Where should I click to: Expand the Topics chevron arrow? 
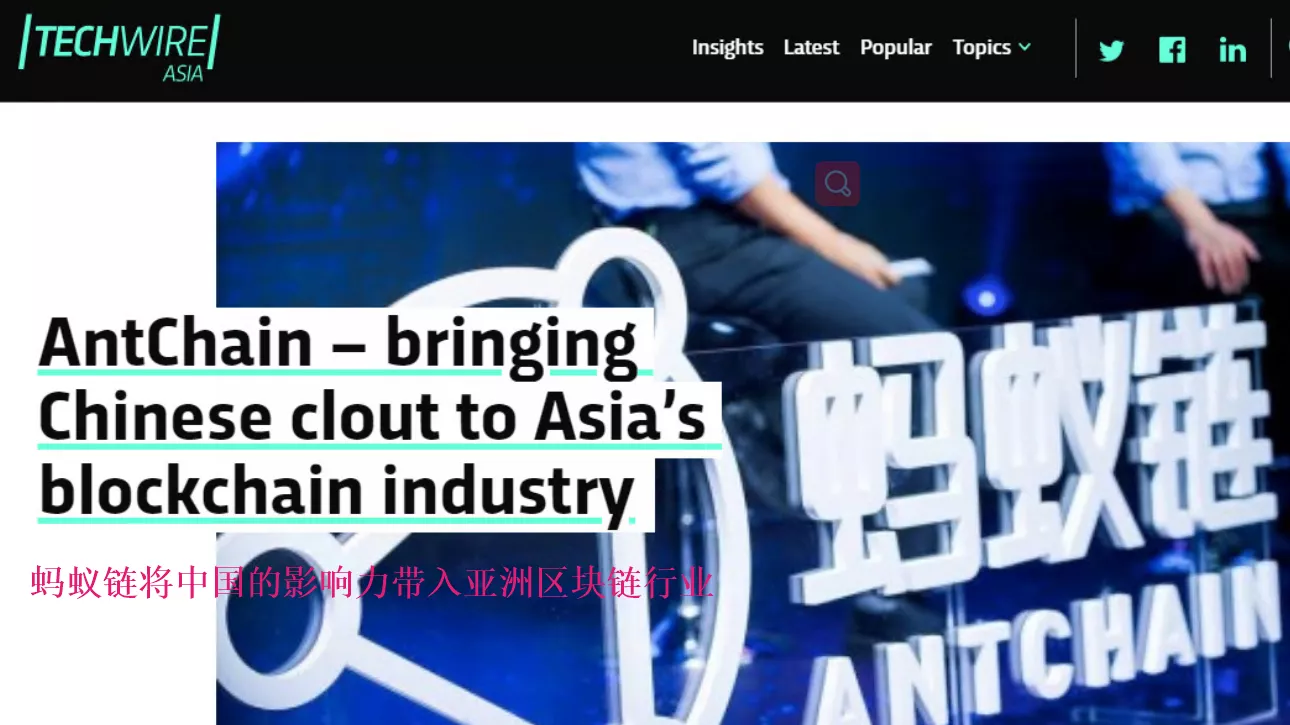point(1025,47)
